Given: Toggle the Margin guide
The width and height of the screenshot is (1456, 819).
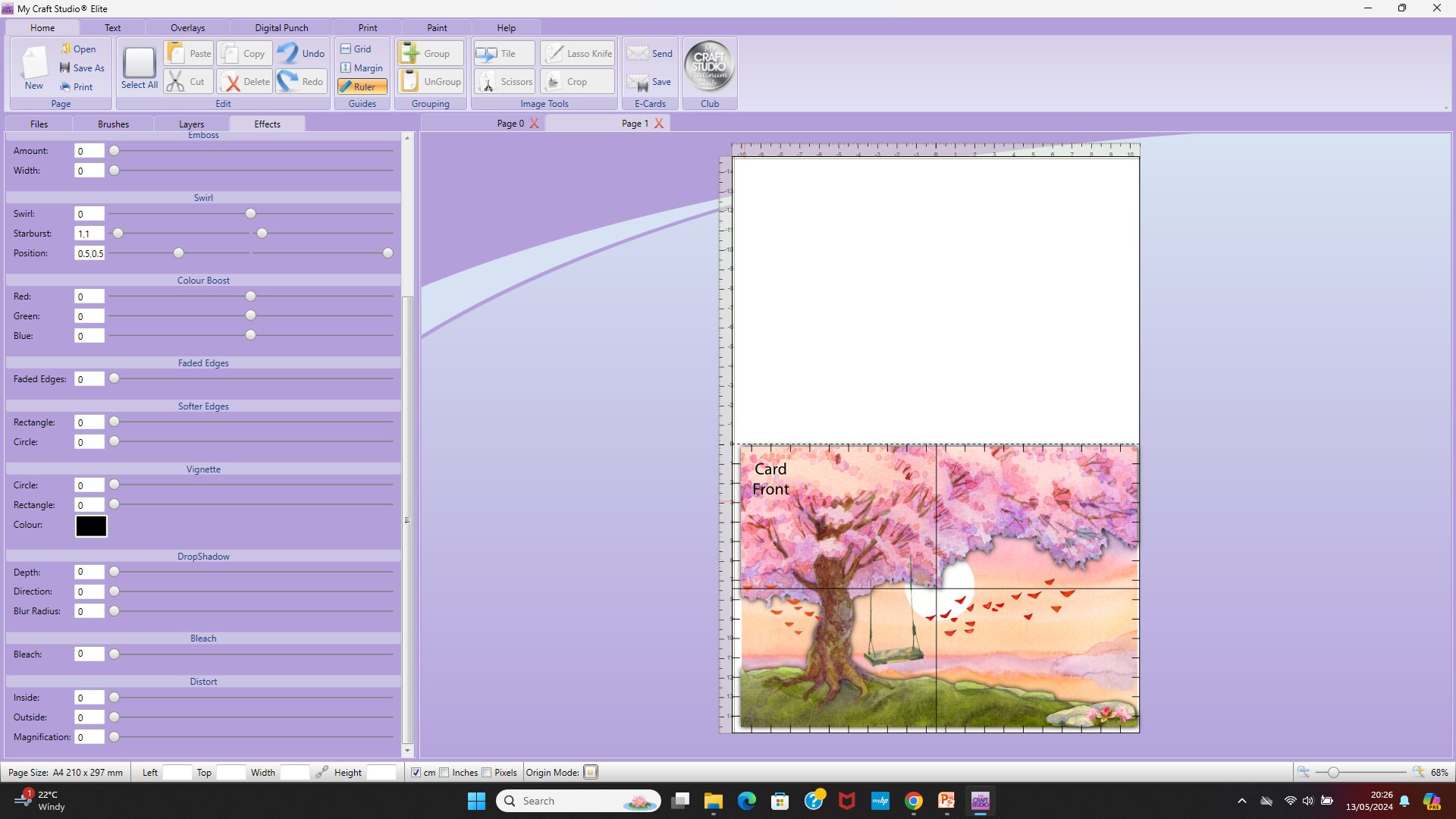Looking at the screenshot, I should [x=362, y=68].
